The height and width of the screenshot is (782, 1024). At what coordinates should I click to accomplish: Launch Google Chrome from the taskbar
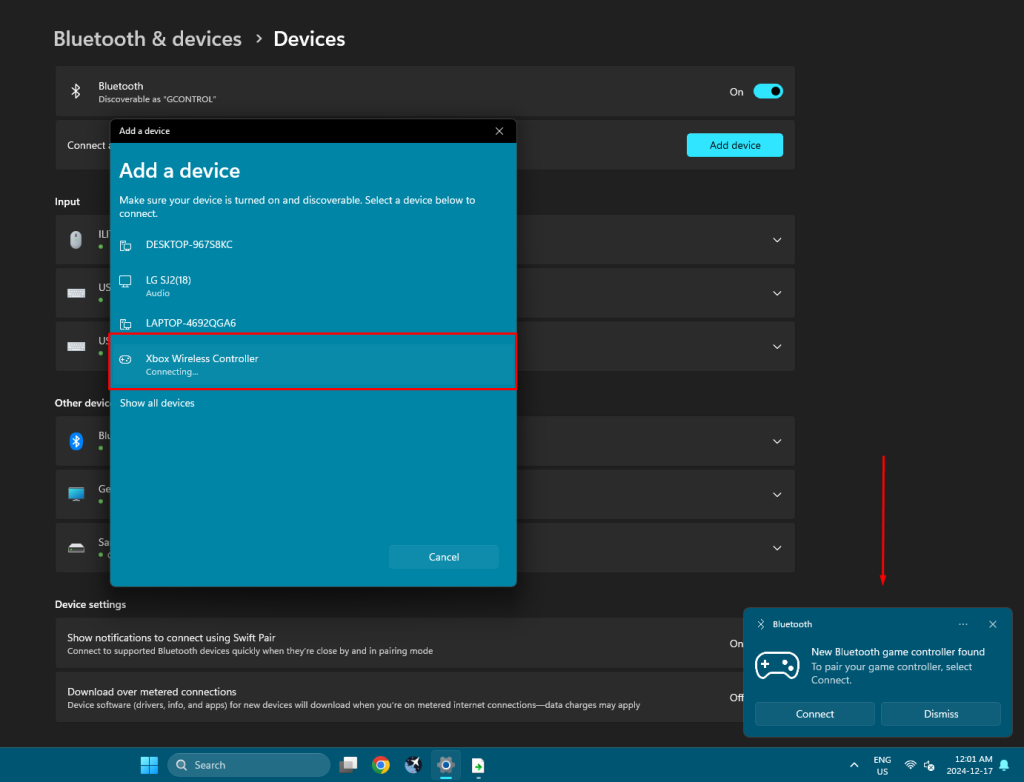(x=381, y=764)
